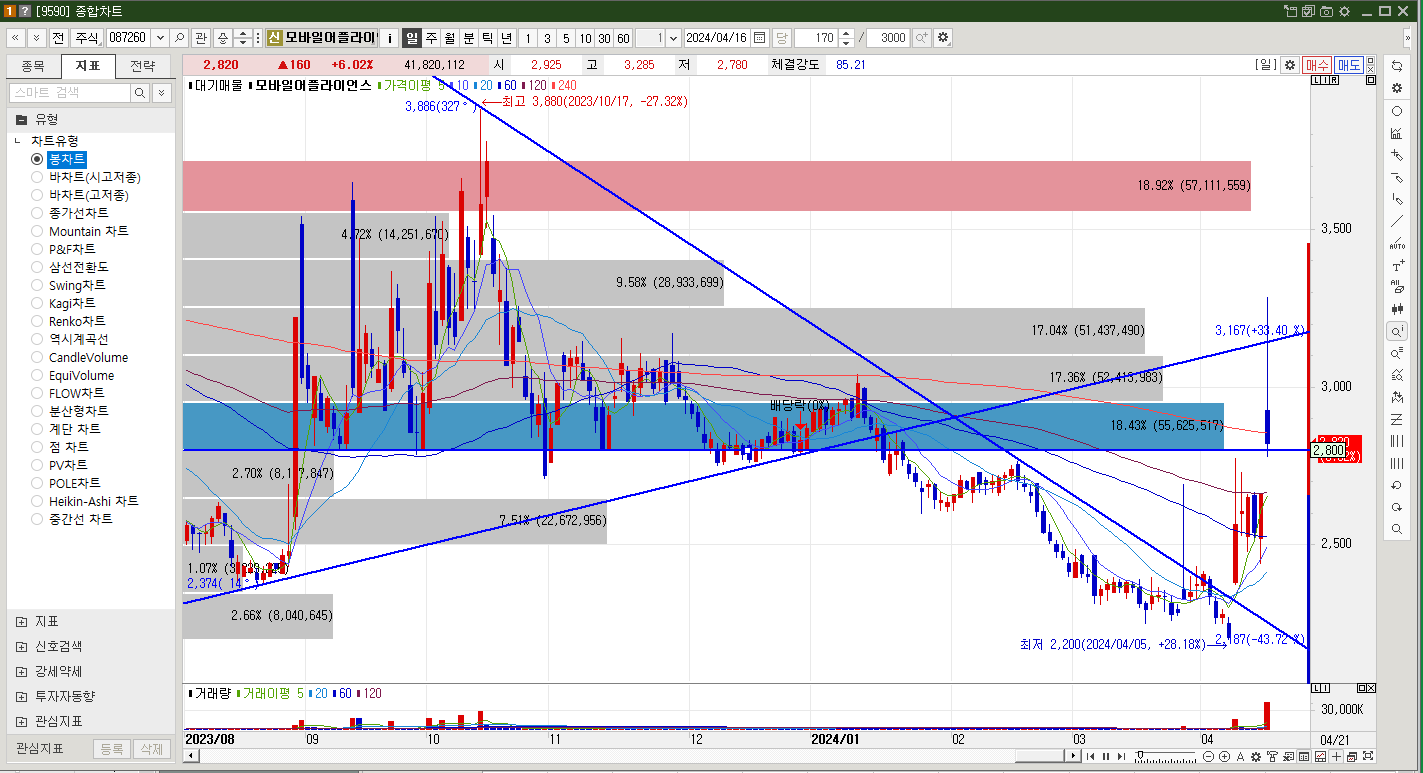Screen dimensions: 1423x773
Task: Click the redo arrow in right toolbar
Action: point(1397,507)
